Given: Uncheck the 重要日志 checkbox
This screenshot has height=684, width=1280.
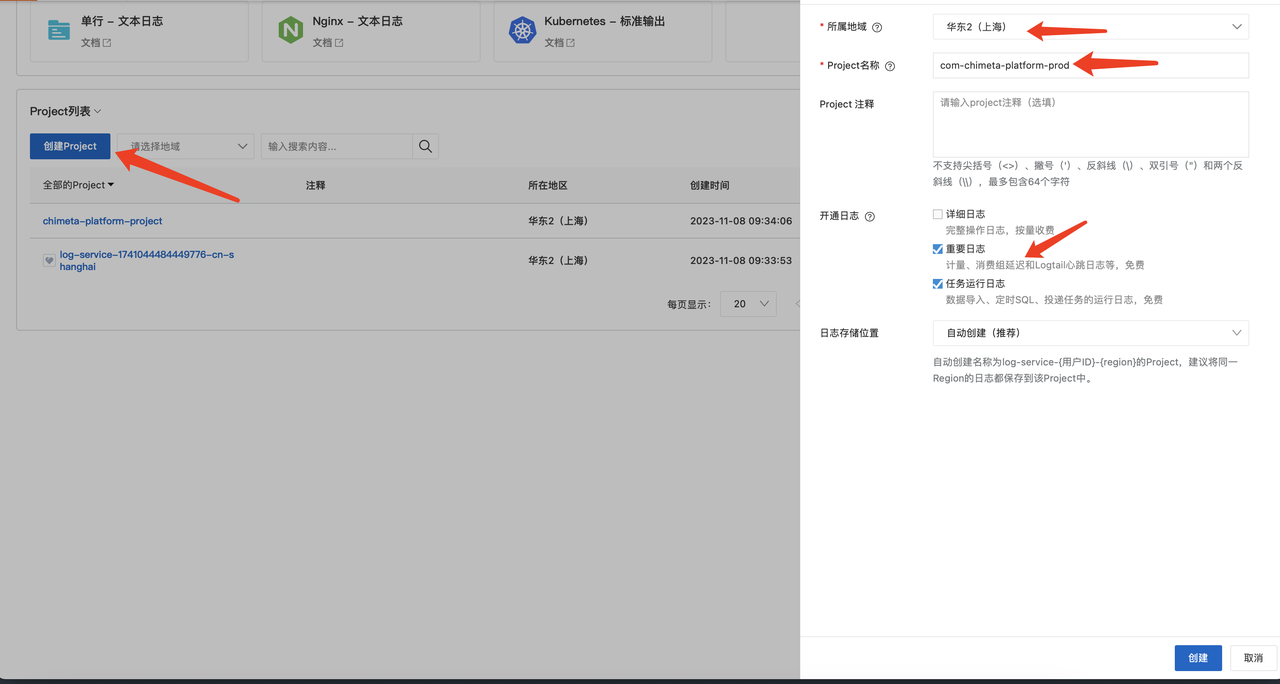Looking at the screenshot, I should point(938,249).
